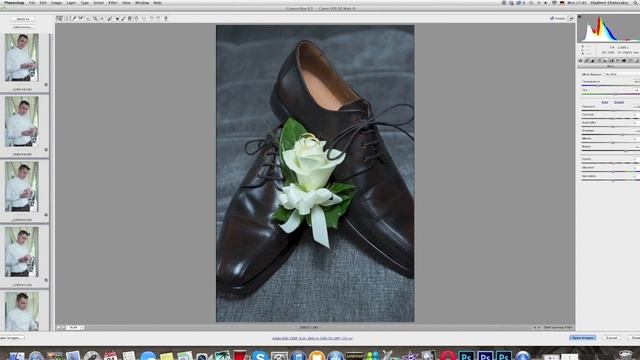Click the filmstrip vertical scrollbar
The height and width of the screenshot is (360, 640).
tap(51, 182)
